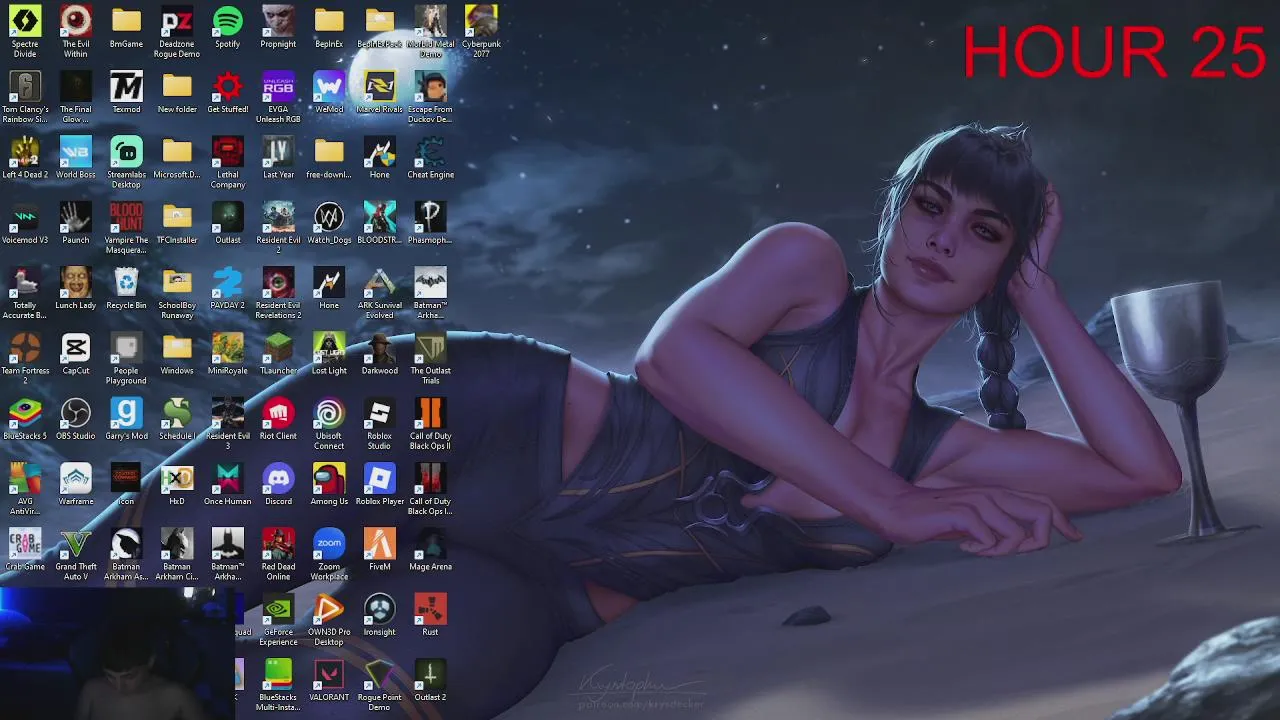Image resolution: width=1280 pixels, height=720 pixels.
Task: Select the Phasmophobia shortcut
Action: pos(430,217)
